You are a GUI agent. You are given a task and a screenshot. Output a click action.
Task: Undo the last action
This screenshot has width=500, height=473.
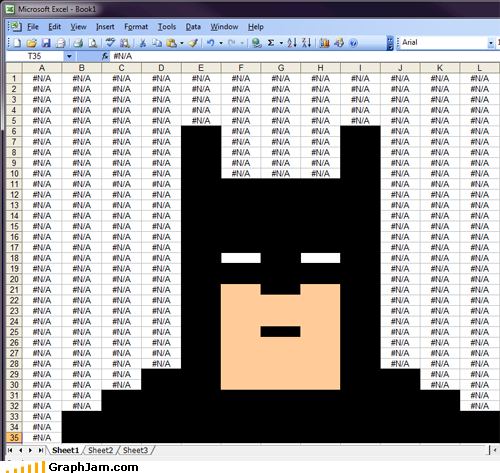(210, 43)
